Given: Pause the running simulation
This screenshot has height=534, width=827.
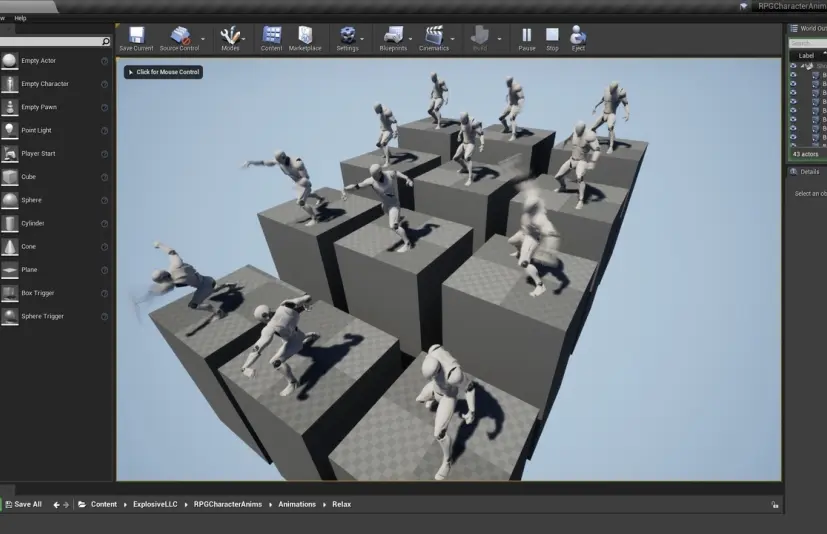Looking at the screenshot, I should pos(527,37).
